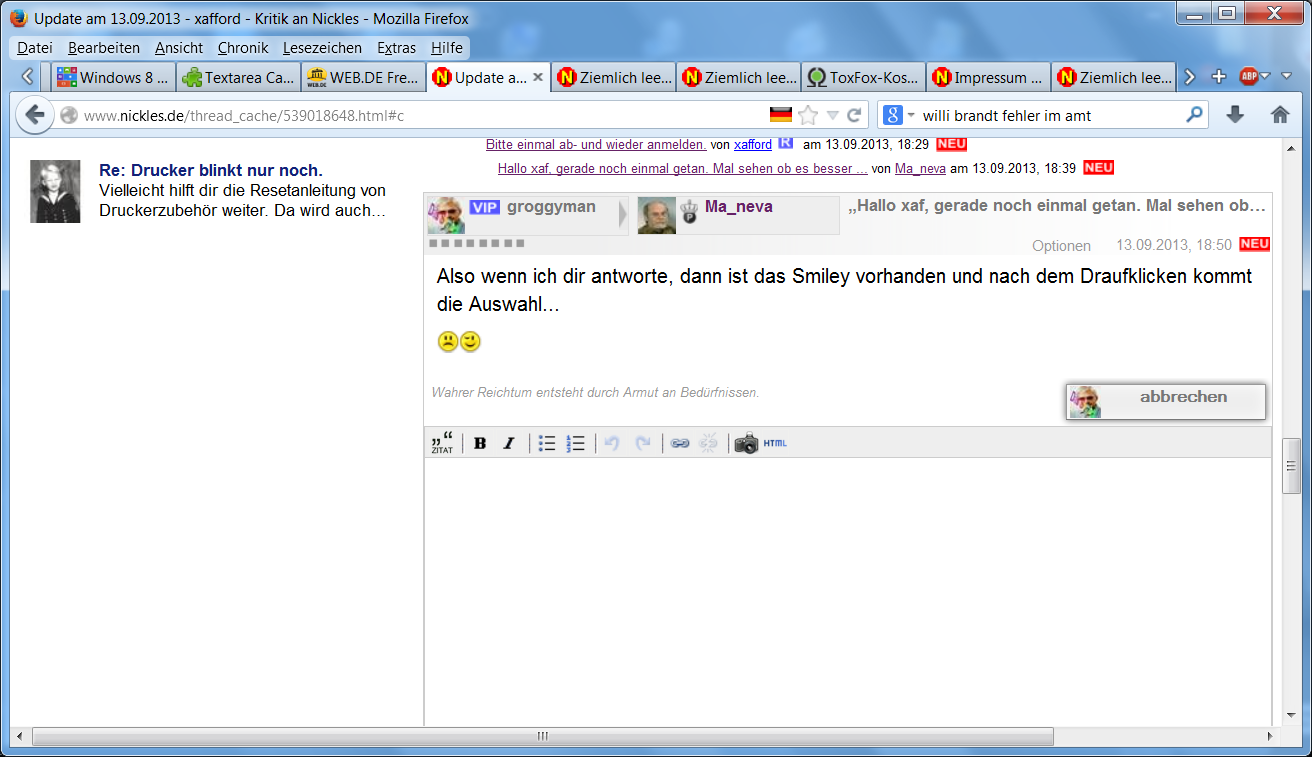Open the Firefox downloads arrow
The height and width of the screenshot is (757, 1312).
coord(1235,115)
